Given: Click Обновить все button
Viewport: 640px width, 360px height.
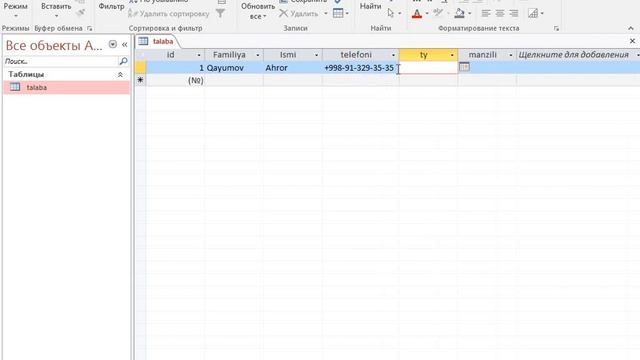Looking at the screenshot, I should click(258, 11).
